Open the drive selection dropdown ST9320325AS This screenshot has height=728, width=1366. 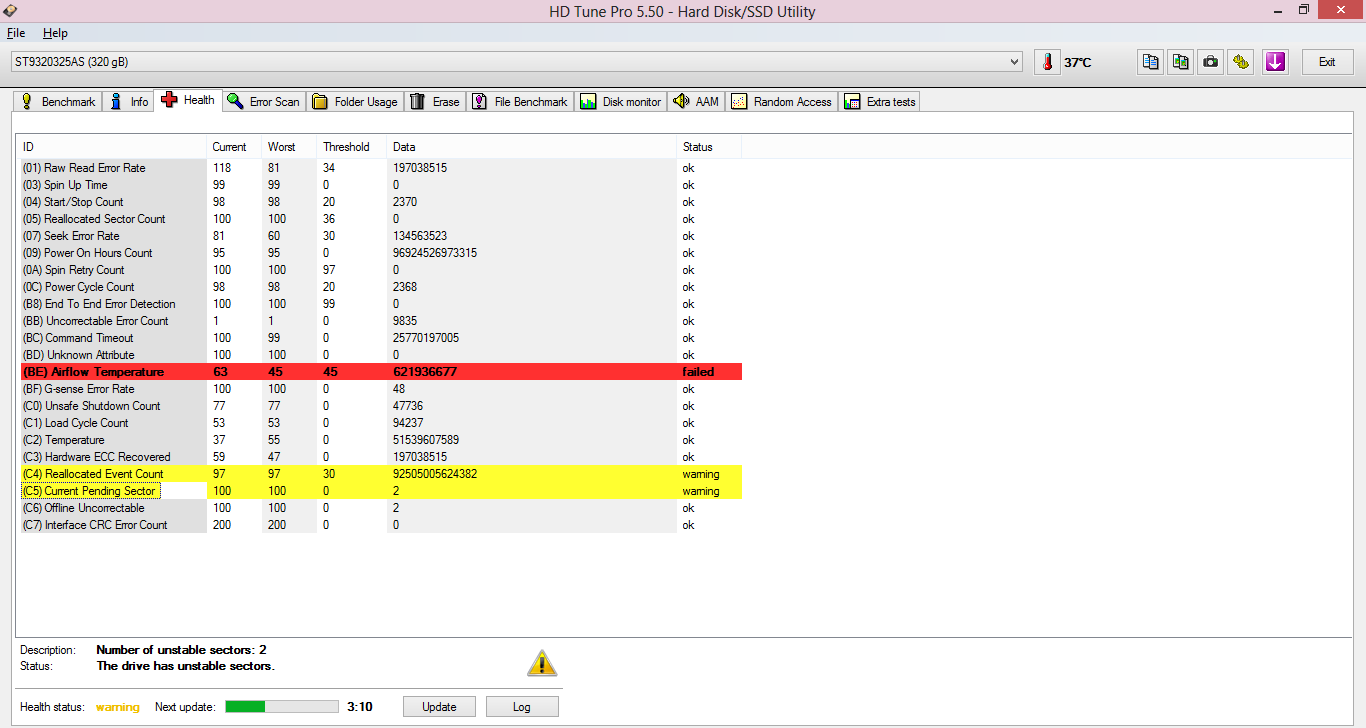click(x=517, y=62)
